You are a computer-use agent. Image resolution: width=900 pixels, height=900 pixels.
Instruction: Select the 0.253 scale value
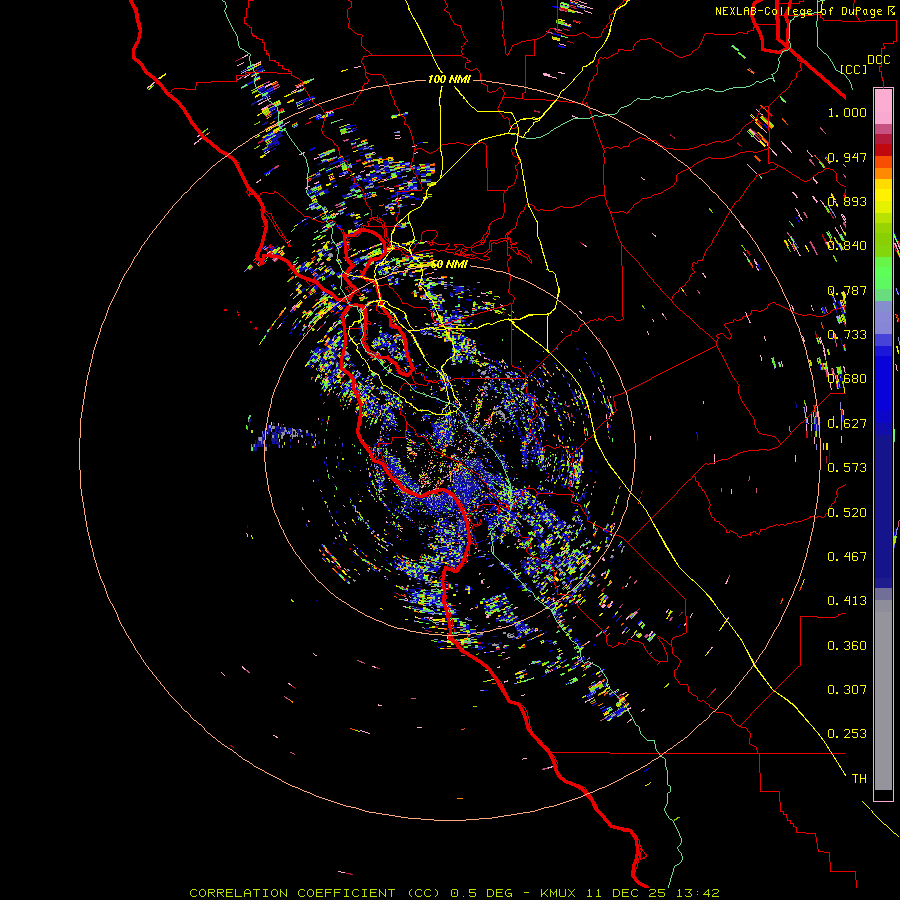847,734
